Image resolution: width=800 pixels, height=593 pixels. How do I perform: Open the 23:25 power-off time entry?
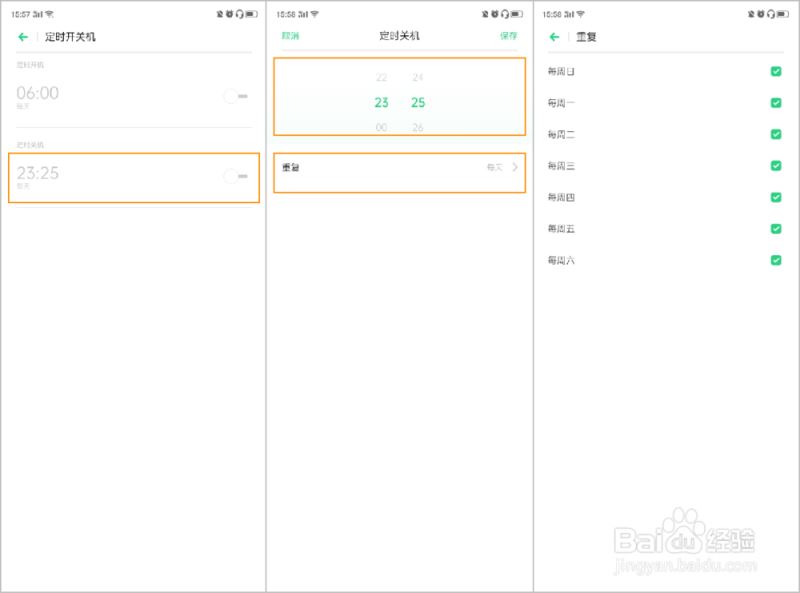(134, 178)
